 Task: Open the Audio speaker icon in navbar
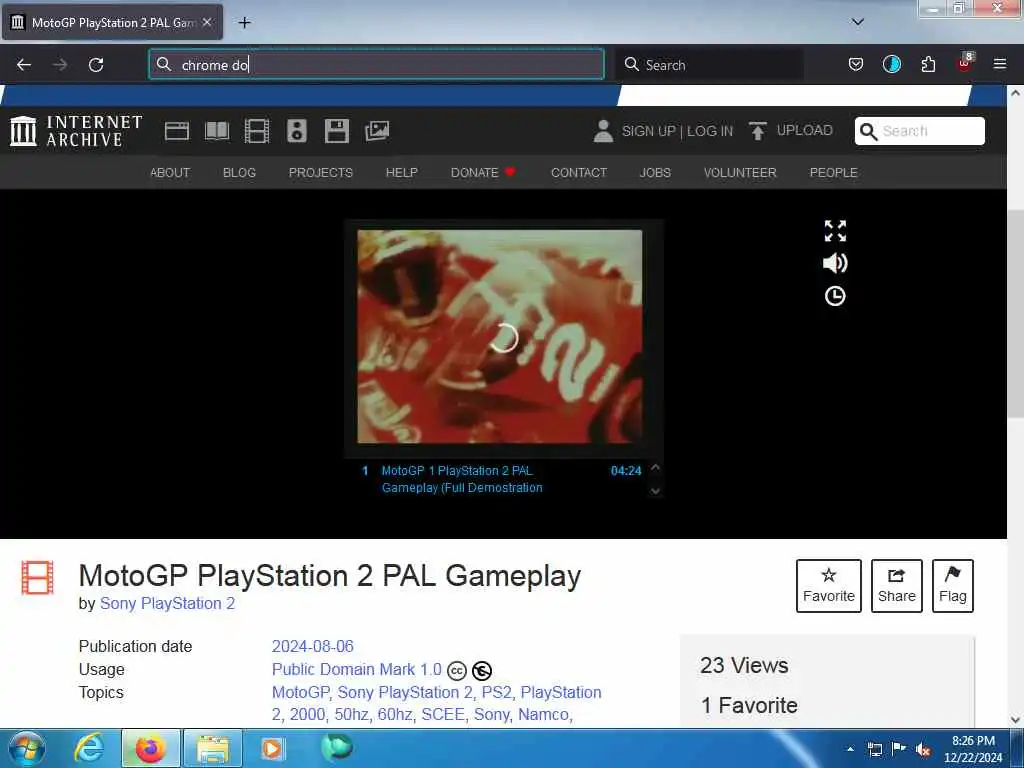296,131
